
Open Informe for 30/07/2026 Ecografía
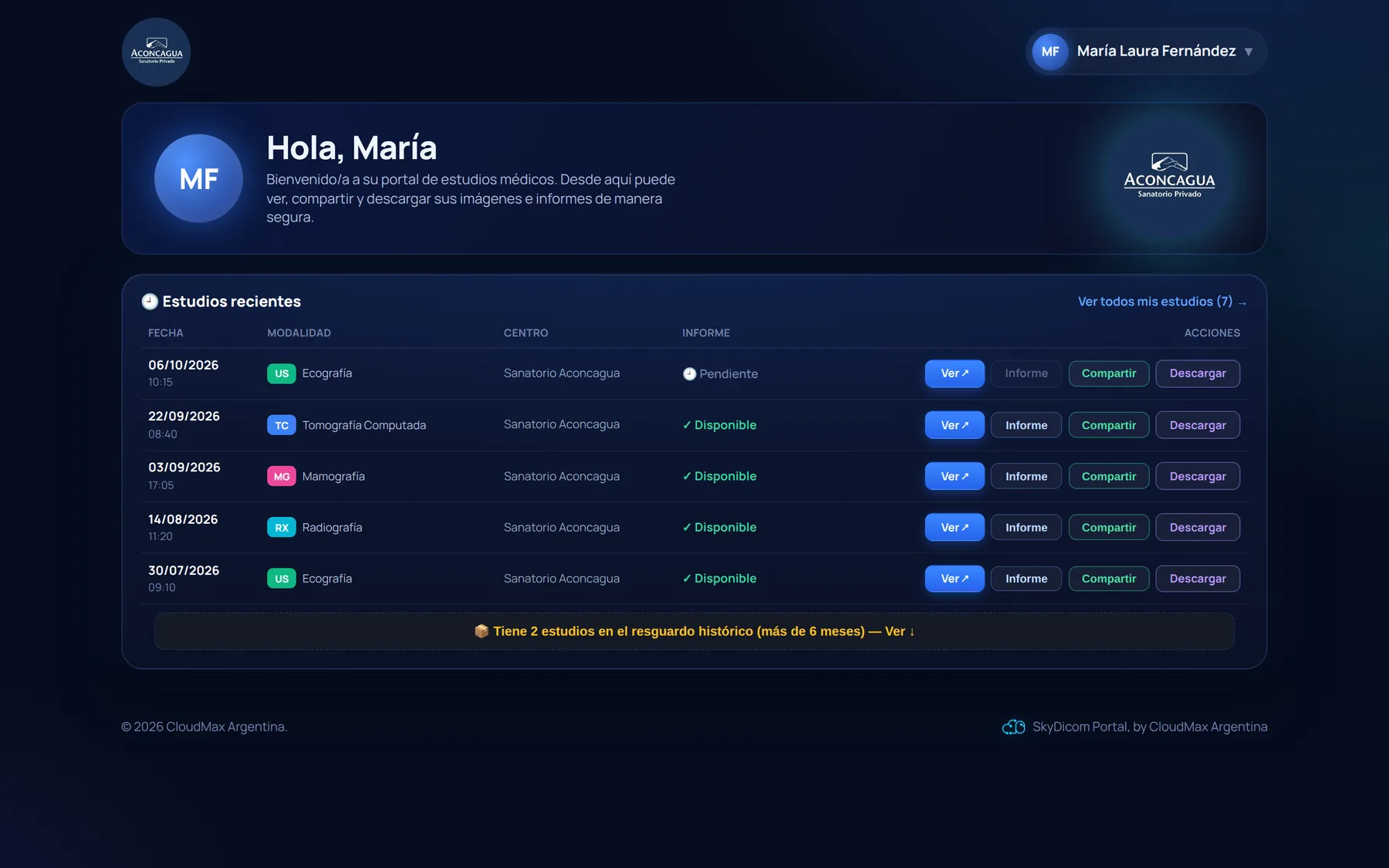[1026, 579]
